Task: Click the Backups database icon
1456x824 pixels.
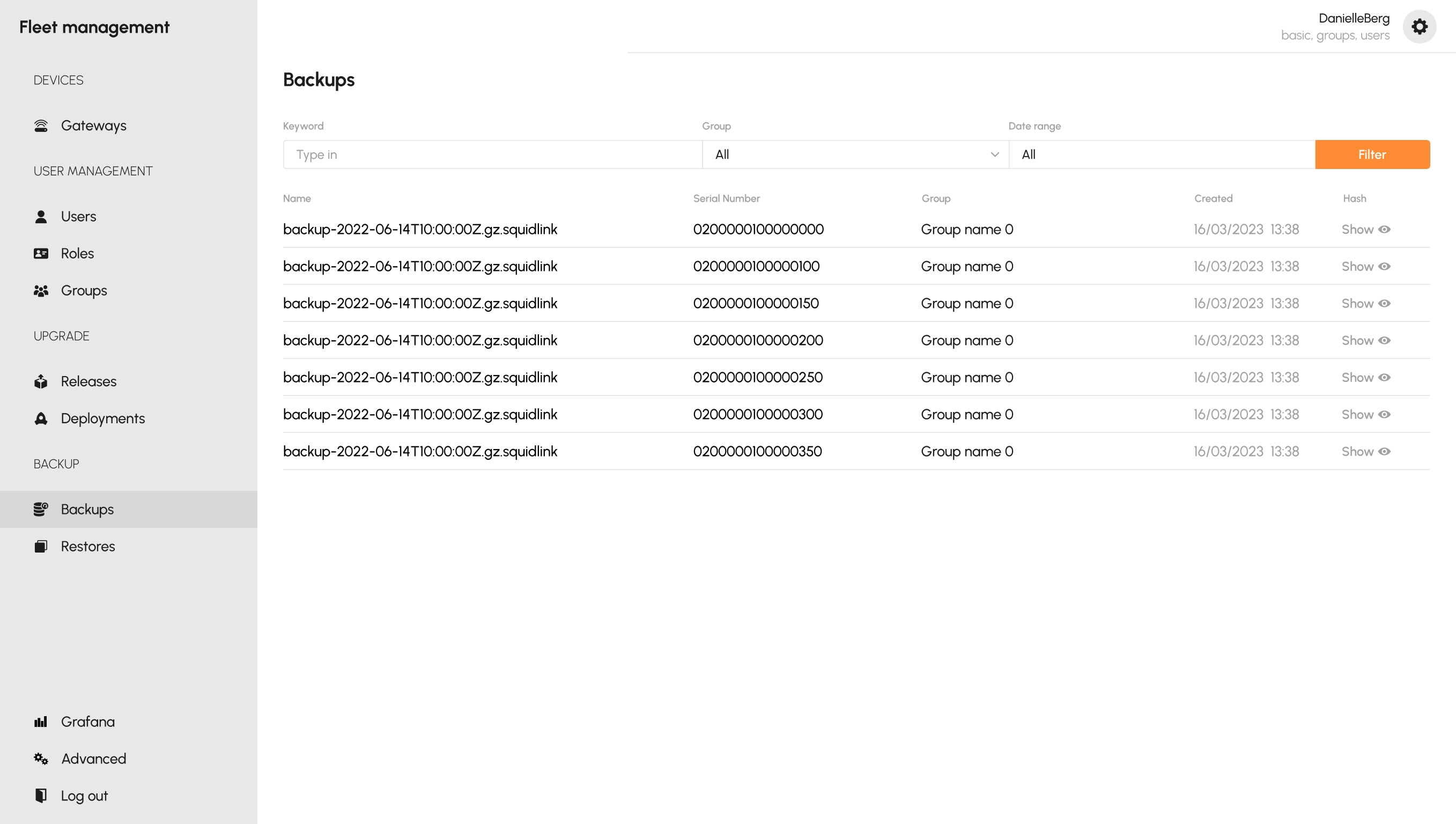Action: 41,509
